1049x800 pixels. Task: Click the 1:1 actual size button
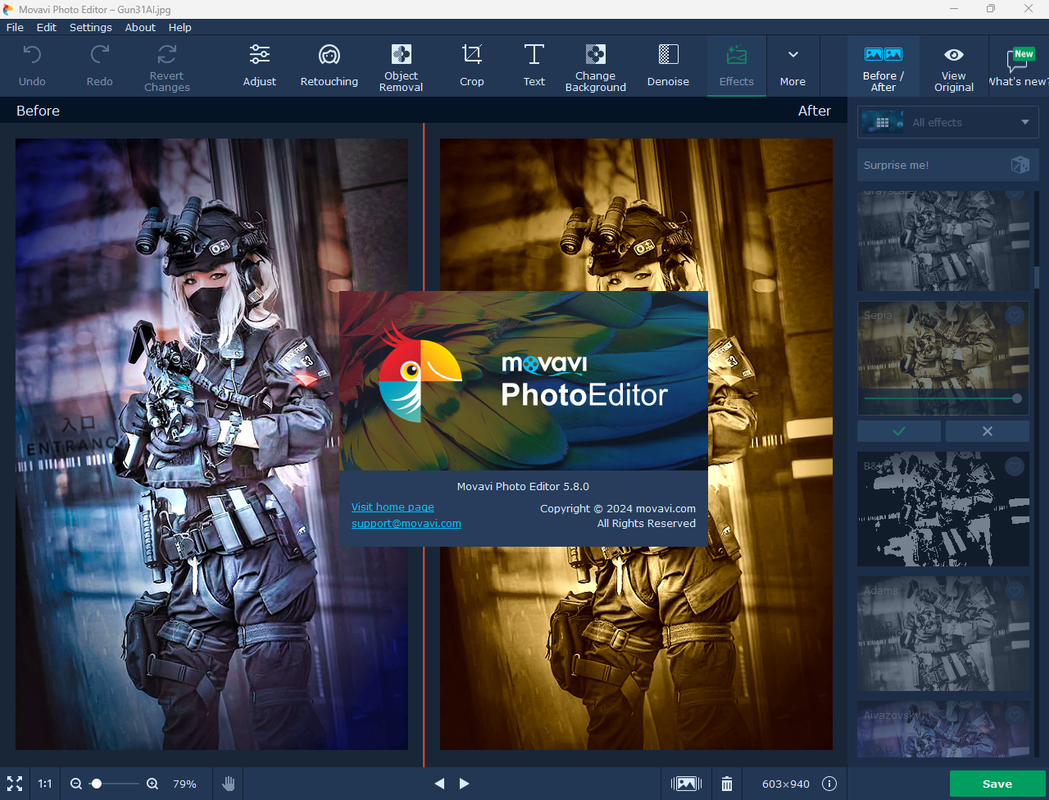click(45, 783)
